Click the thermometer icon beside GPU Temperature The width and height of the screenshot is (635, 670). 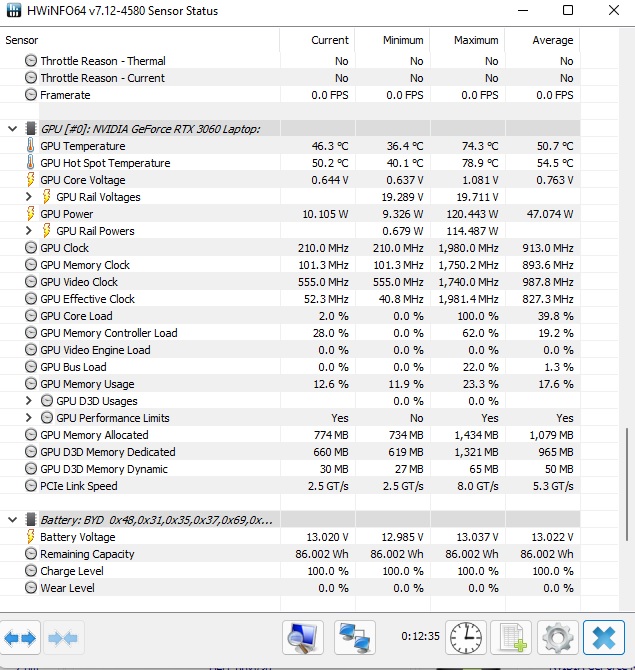(x=30, y=146)
